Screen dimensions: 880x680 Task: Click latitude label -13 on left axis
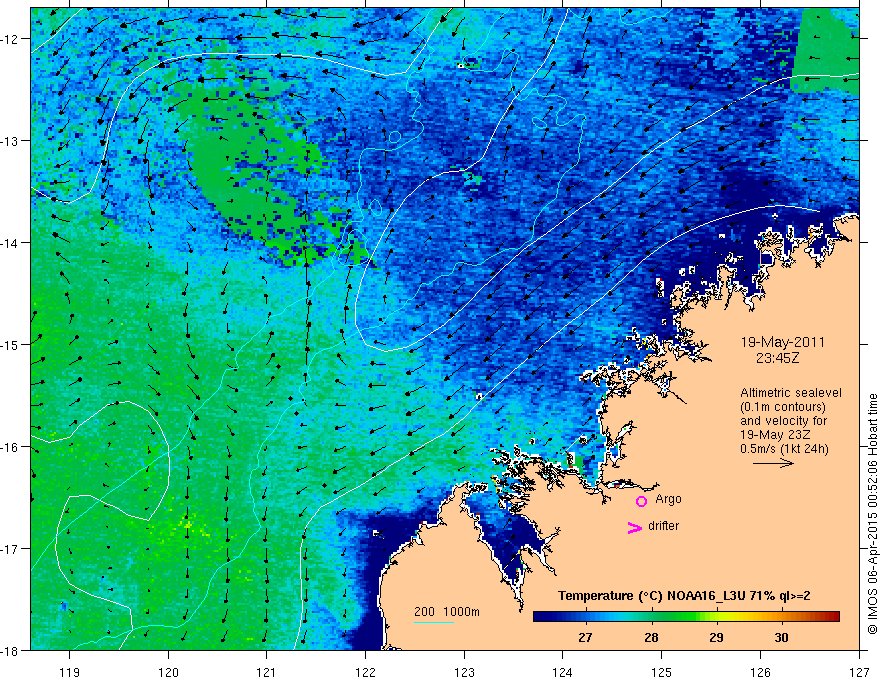pyautogui.click(x=10, y=141)
